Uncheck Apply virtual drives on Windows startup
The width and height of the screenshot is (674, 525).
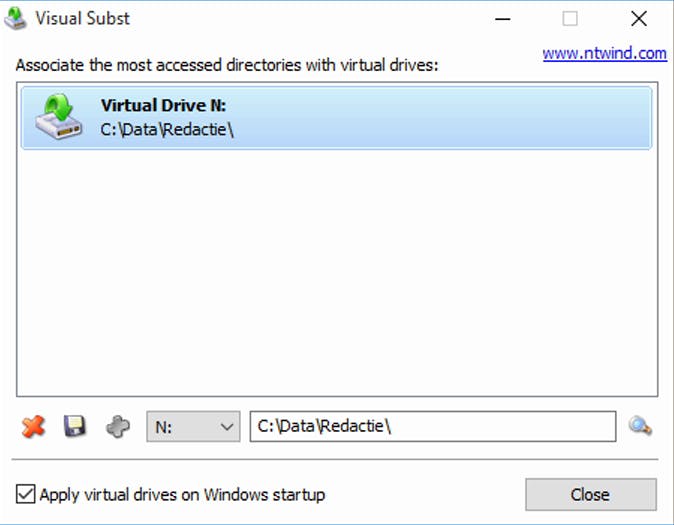25,494
